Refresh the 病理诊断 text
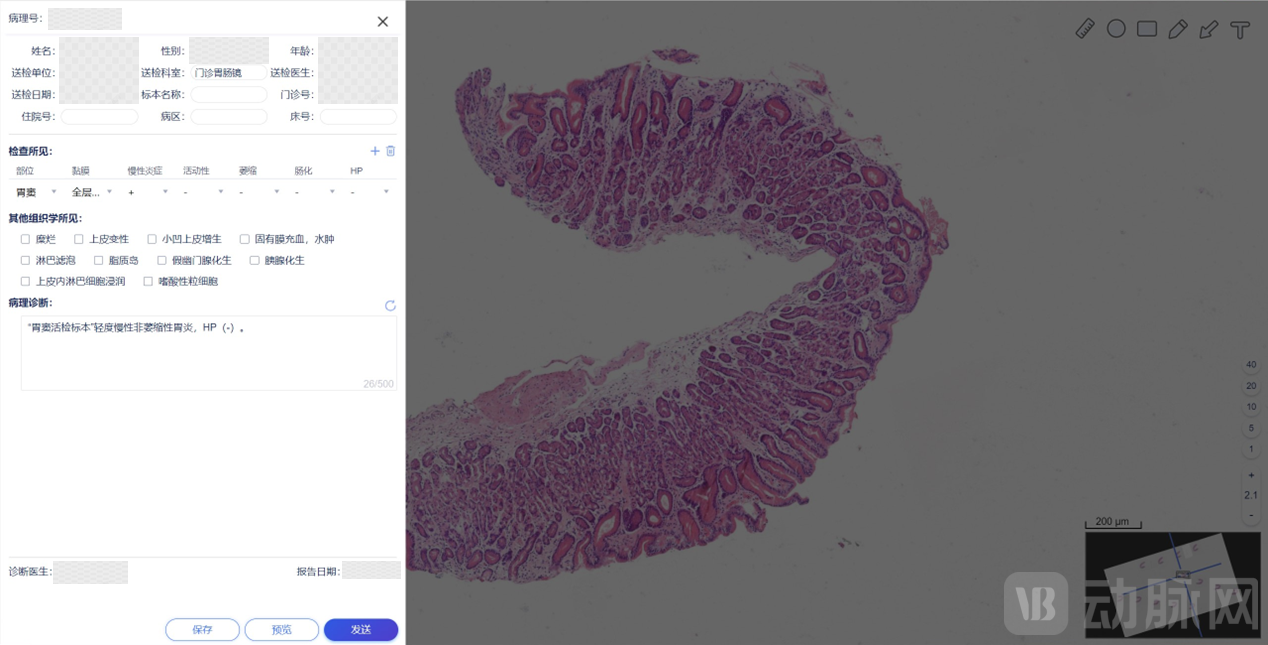The image size is (1268, 645). (x=390, y=305)
